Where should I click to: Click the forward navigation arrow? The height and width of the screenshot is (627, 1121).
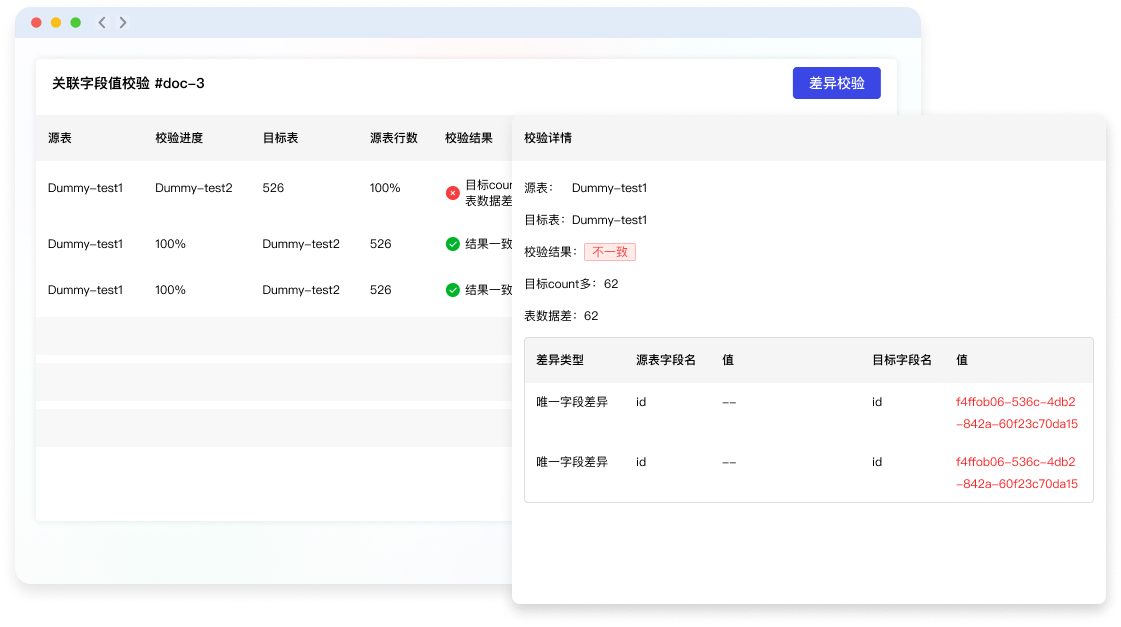coord(122,21)
